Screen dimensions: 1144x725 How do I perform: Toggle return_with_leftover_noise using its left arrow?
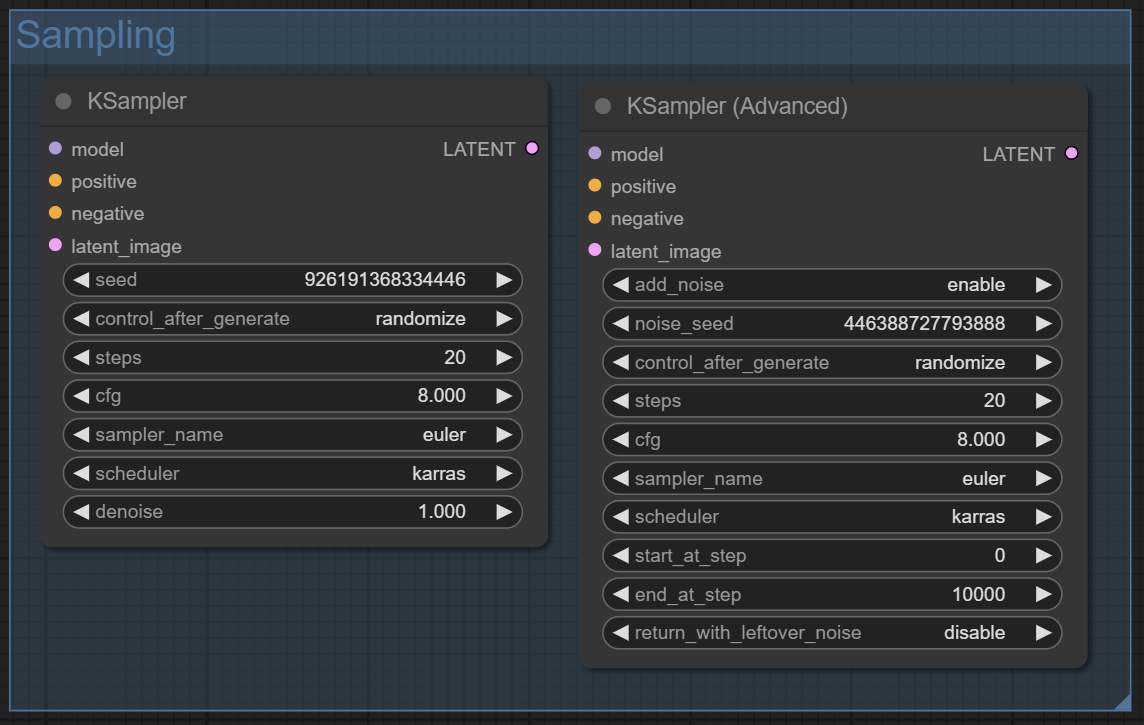[x=620, y=633]
